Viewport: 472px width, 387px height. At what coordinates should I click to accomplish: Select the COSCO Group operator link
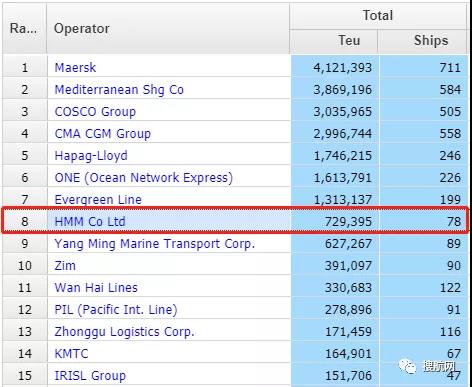click(95, 112)
